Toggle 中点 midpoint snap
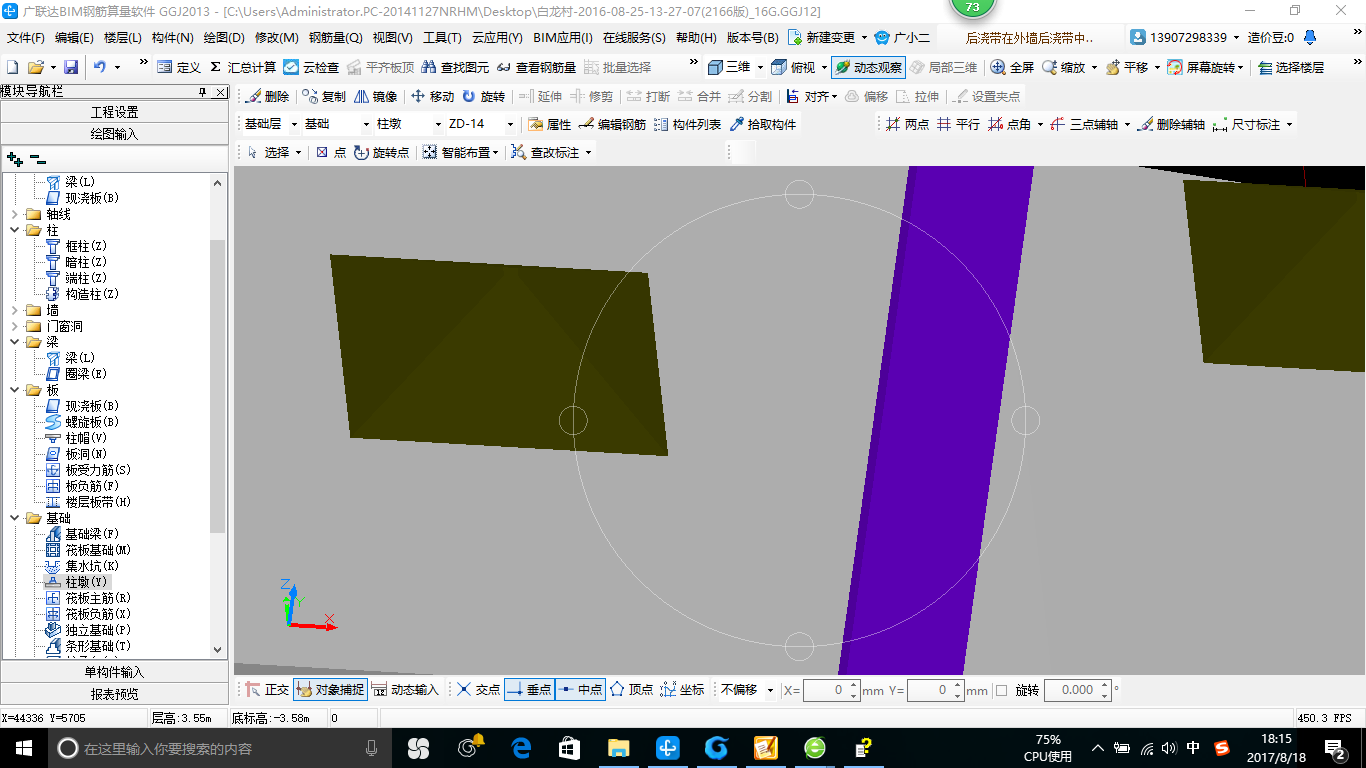Screen dimensions: 1366x768 pos(580,690)
